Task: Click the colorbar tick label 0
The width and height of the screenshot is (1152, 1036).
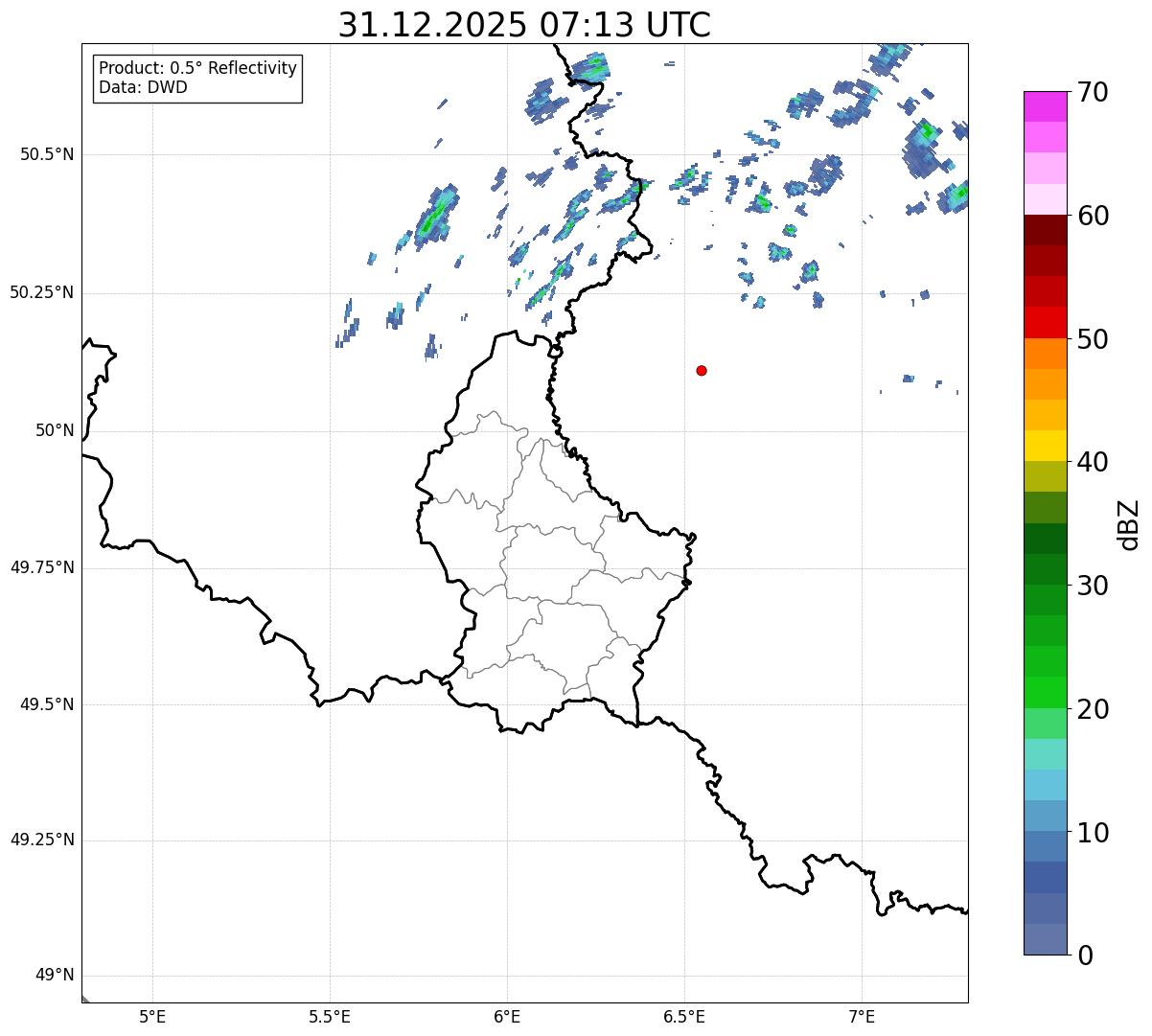Action: coord(1086,955)
